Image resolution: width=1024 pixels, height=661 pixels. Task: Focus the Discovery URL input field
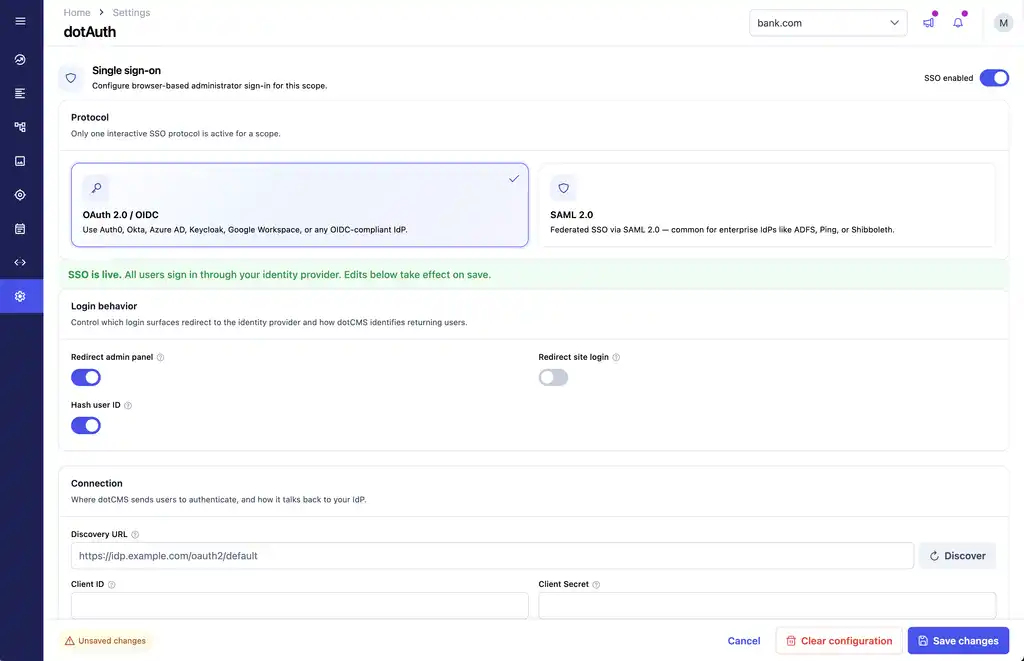coord(492,556)
